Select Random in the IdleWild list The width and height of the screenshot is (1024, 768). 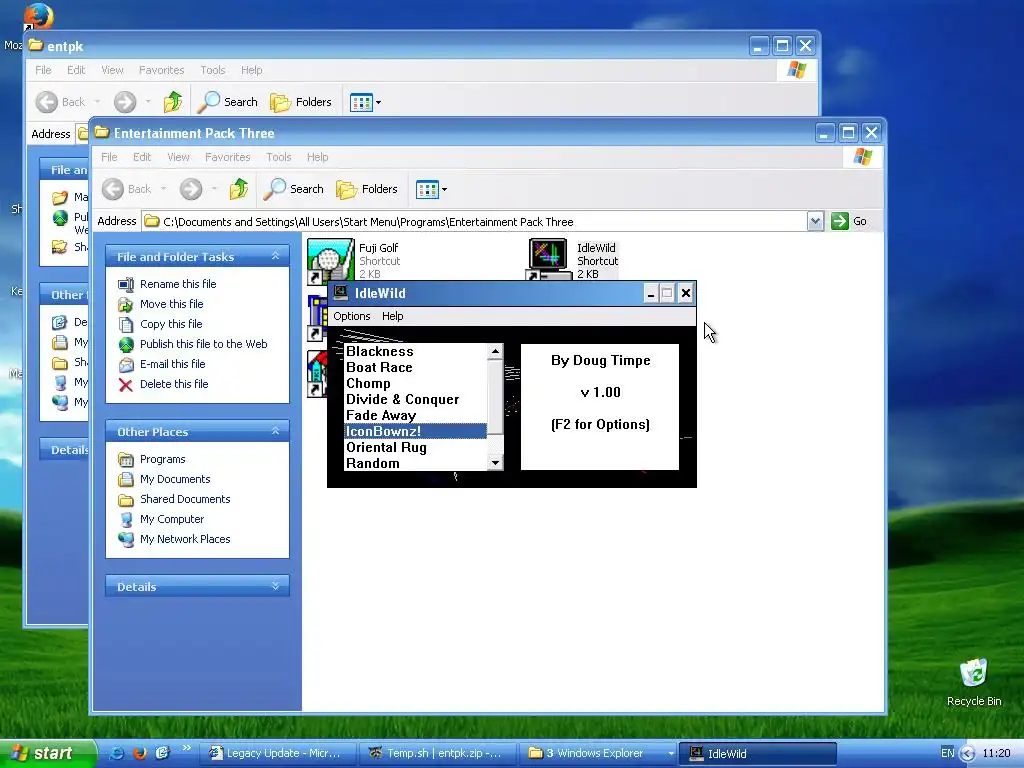[x=415, y=463]
